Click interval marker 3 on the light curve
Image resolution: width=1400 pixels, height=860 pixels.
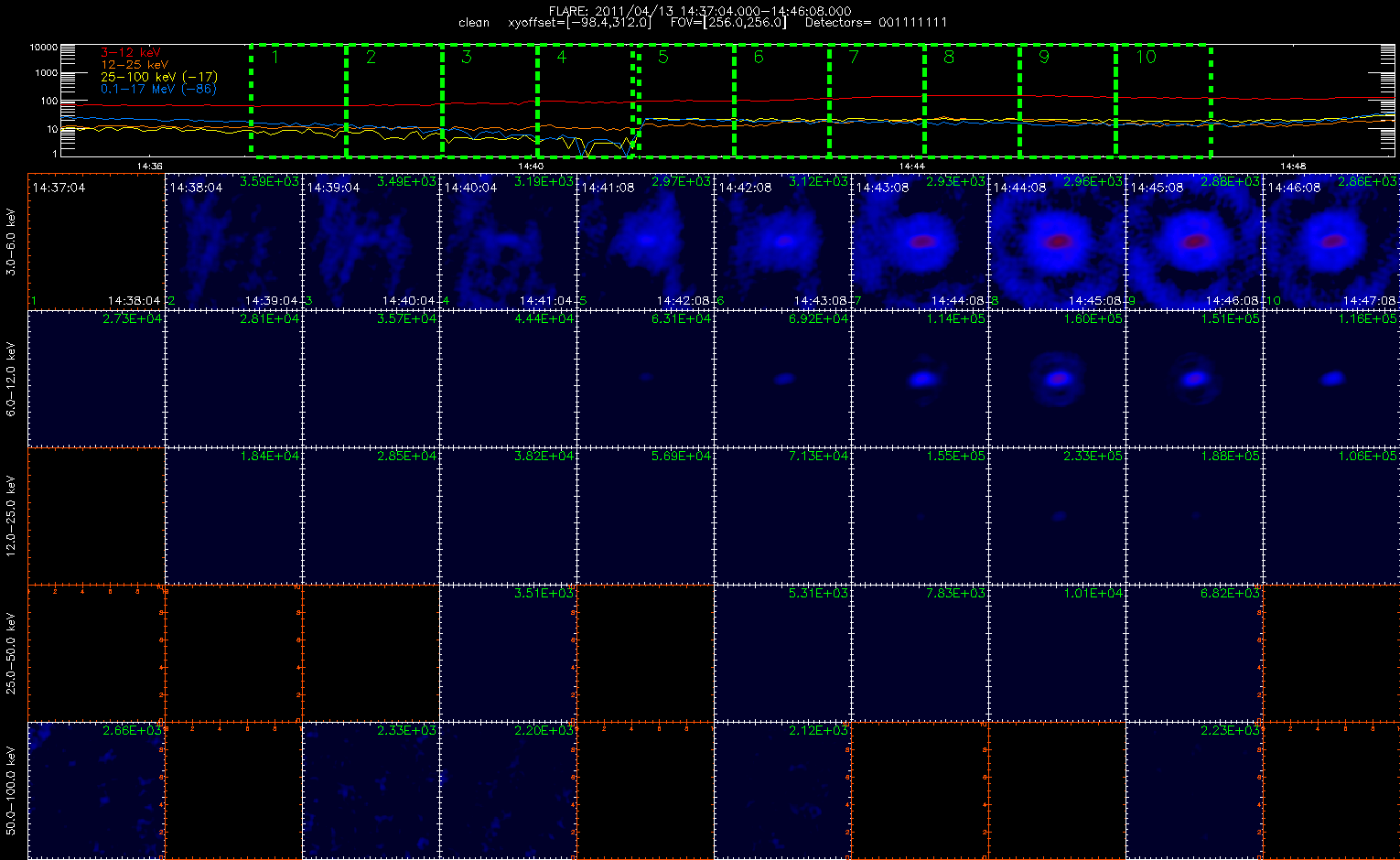click(467, 57)
